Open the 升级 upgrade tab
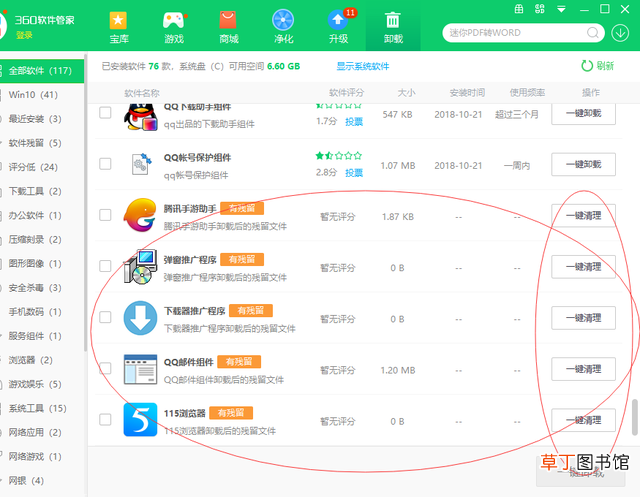The image size is (640, 497). tap(338, 27)
